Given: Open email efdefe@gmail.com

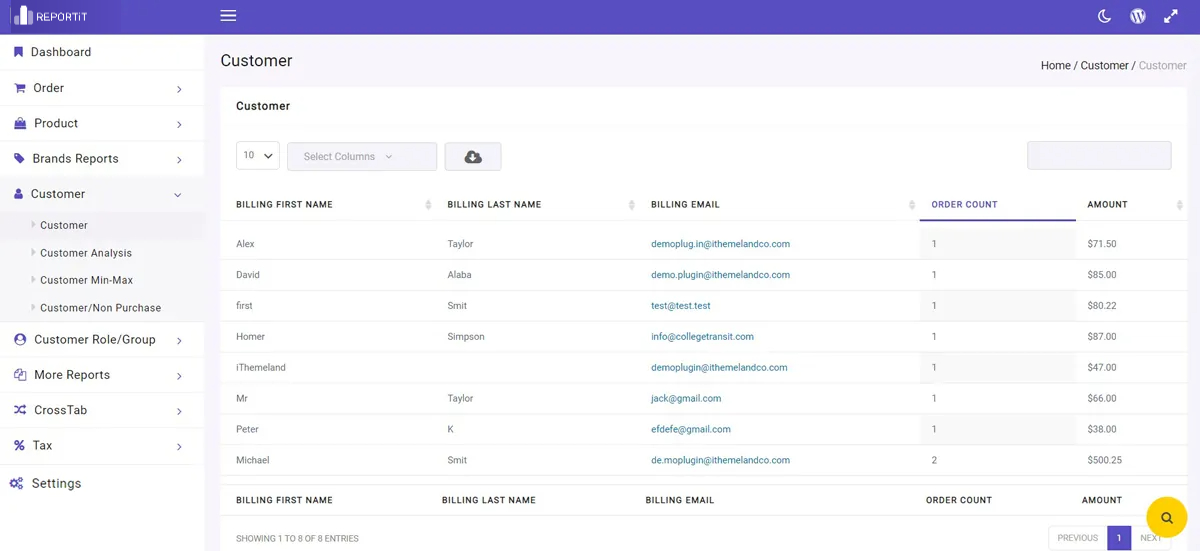Looking at the screenshot, I should [x=690, y=429].
